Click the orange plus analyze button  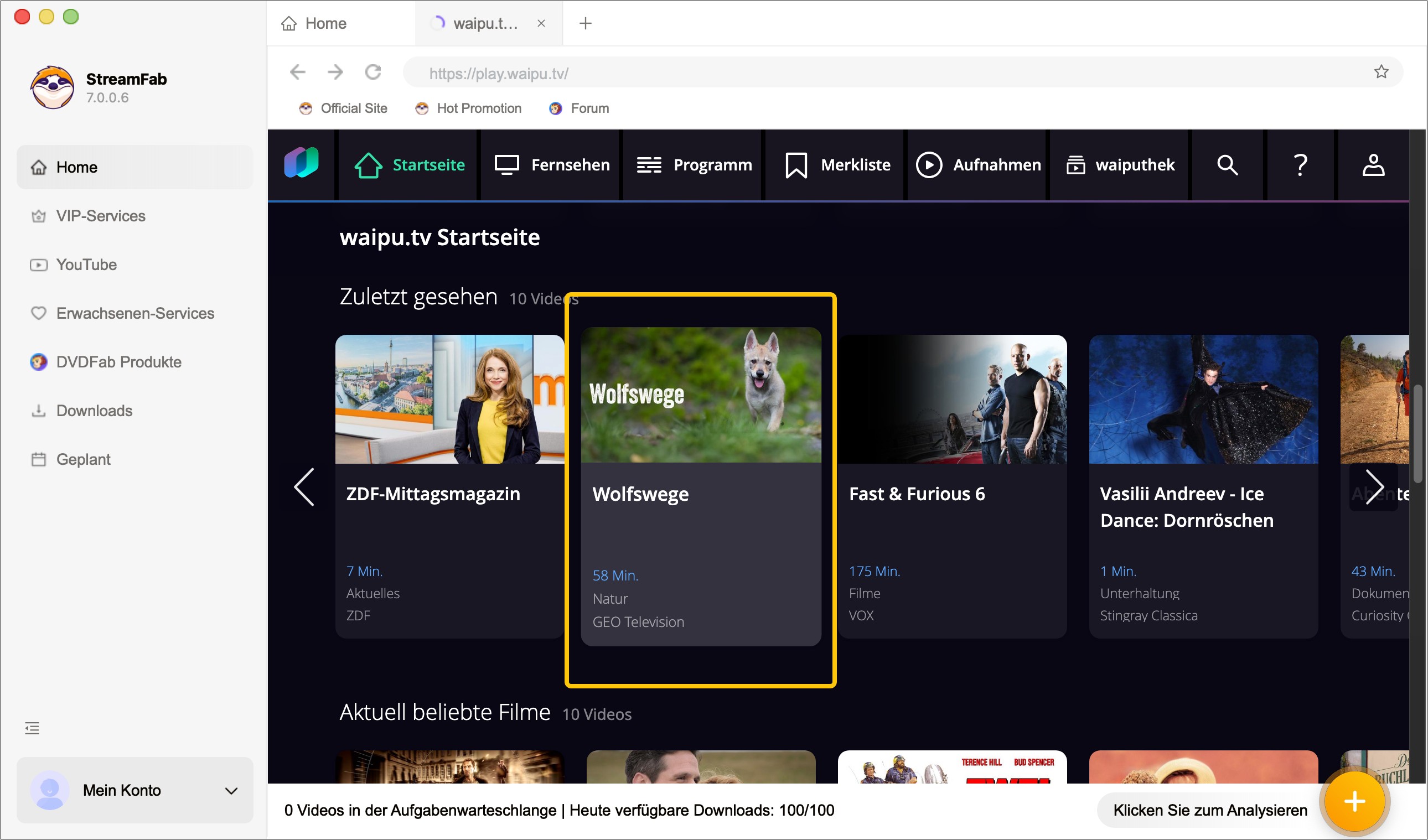click(x=1355, y=800)
